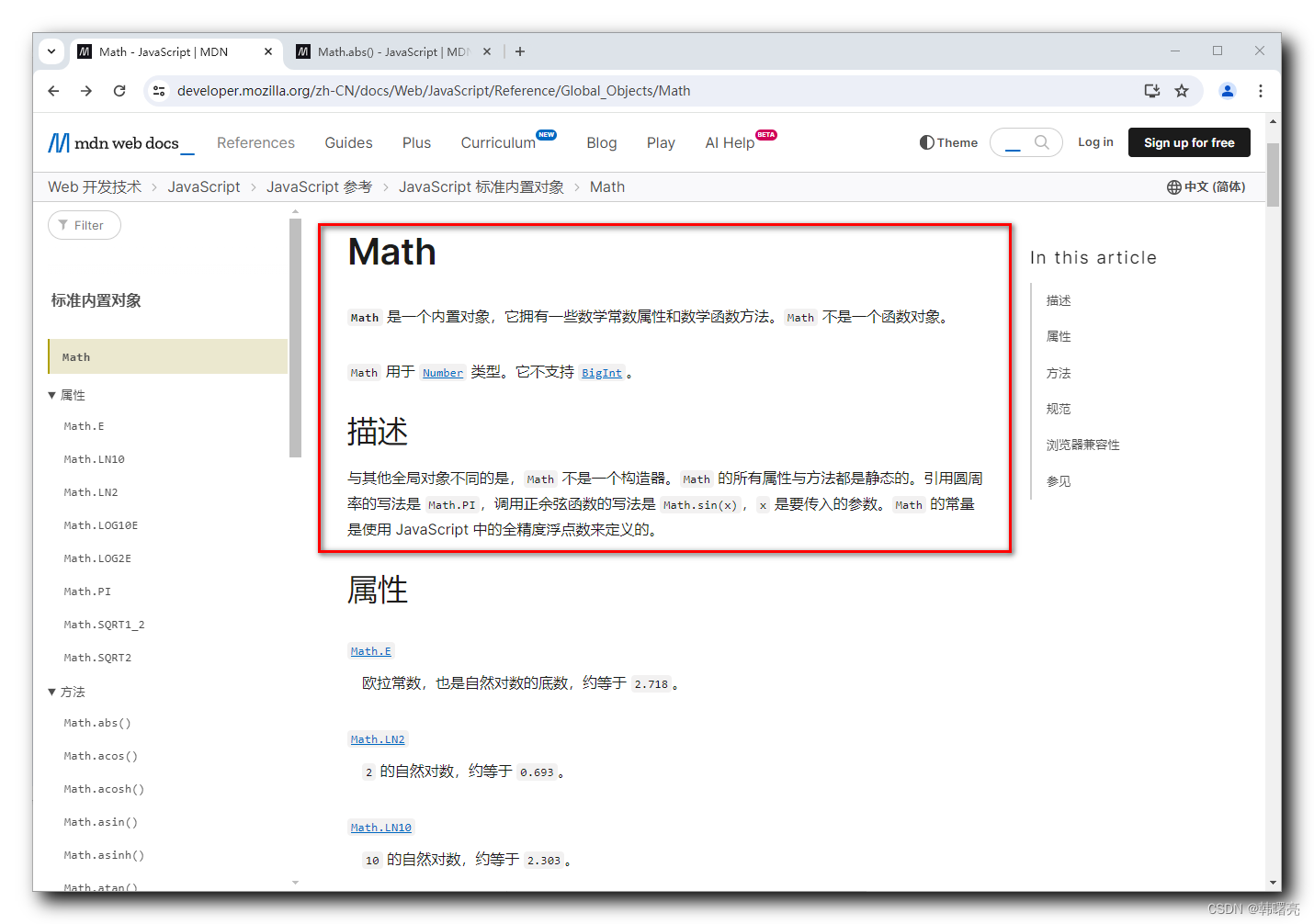The image size is (1314, 924).
Task: Close the Math - JavaScript MDN tab
Action: pyautogui.click(x=268, y=51)
